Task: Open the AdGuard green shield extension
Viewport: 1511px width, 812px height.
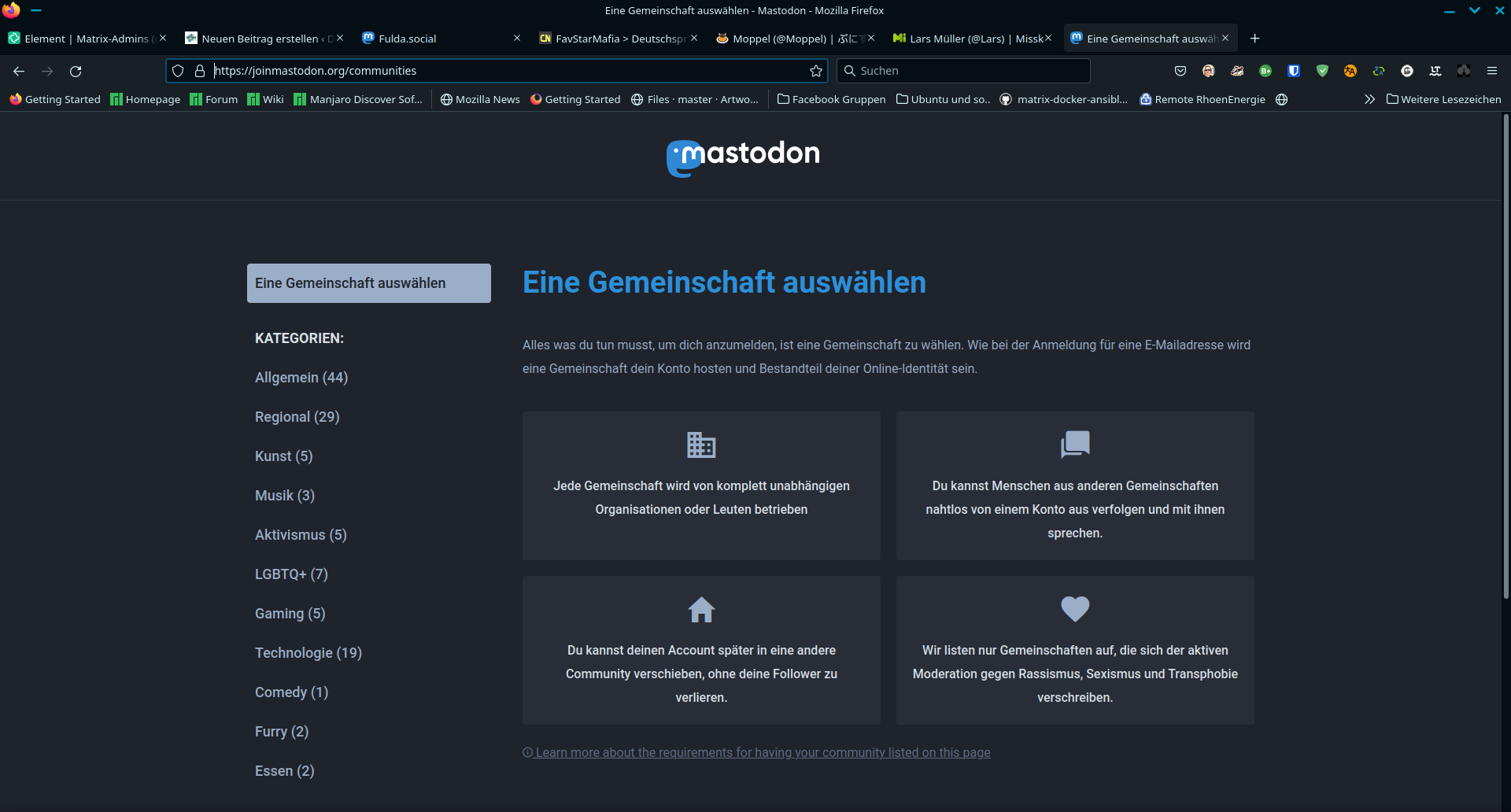Action: pyautogui.click(x=1321, y=71)
